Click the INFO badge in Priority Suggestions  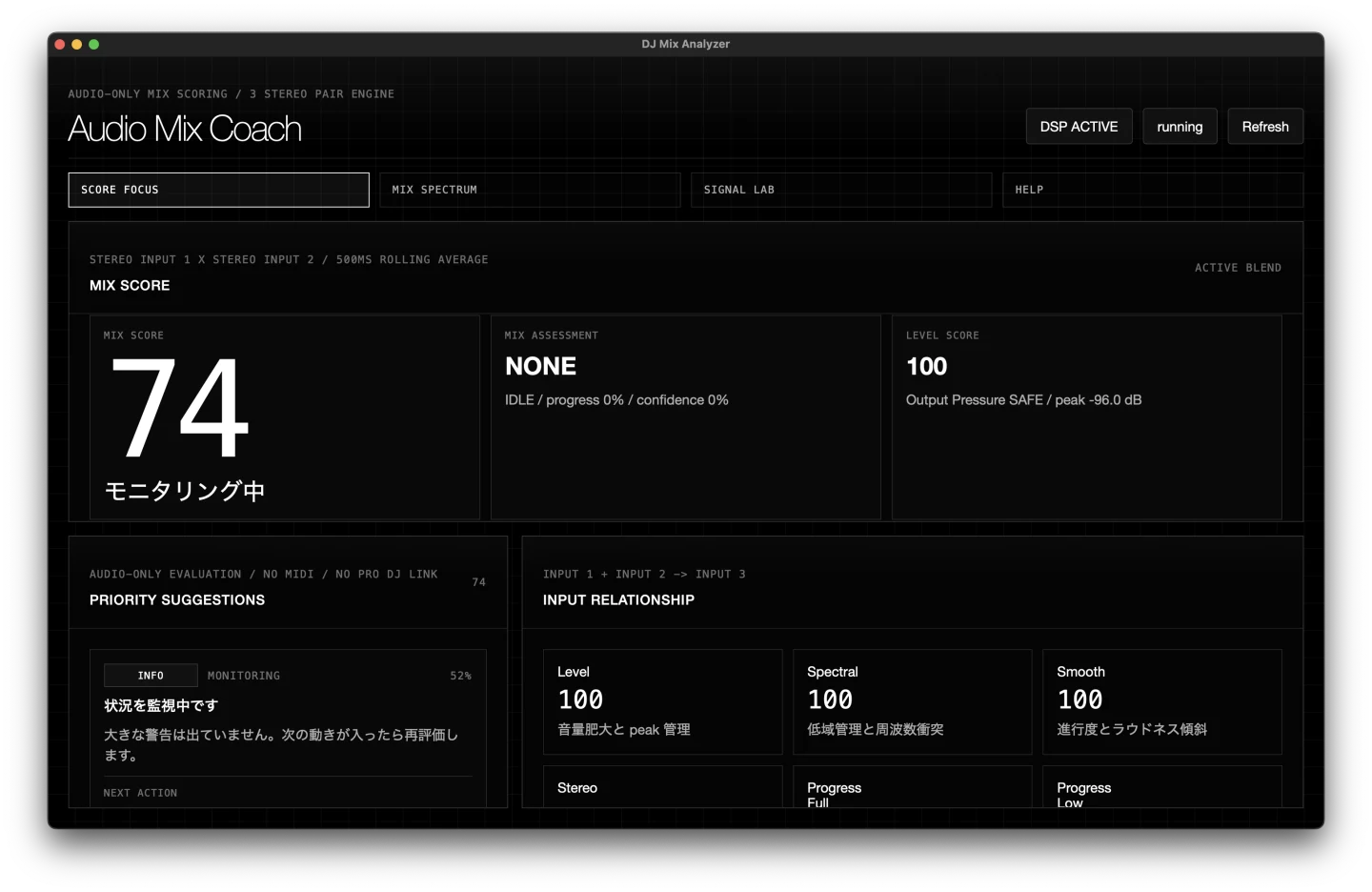tap(151, 676)
